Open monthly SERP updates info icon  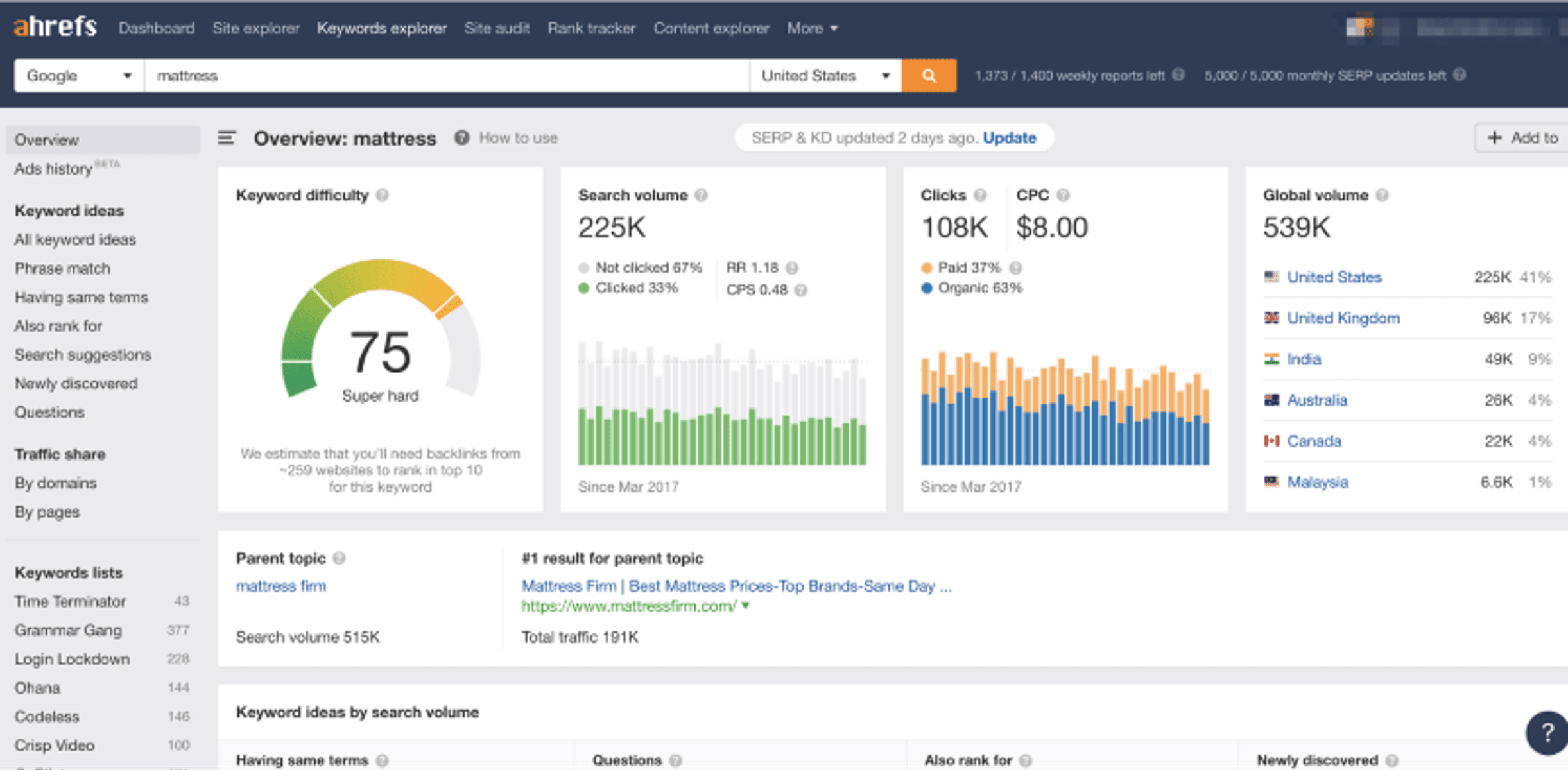(1460, 75)
